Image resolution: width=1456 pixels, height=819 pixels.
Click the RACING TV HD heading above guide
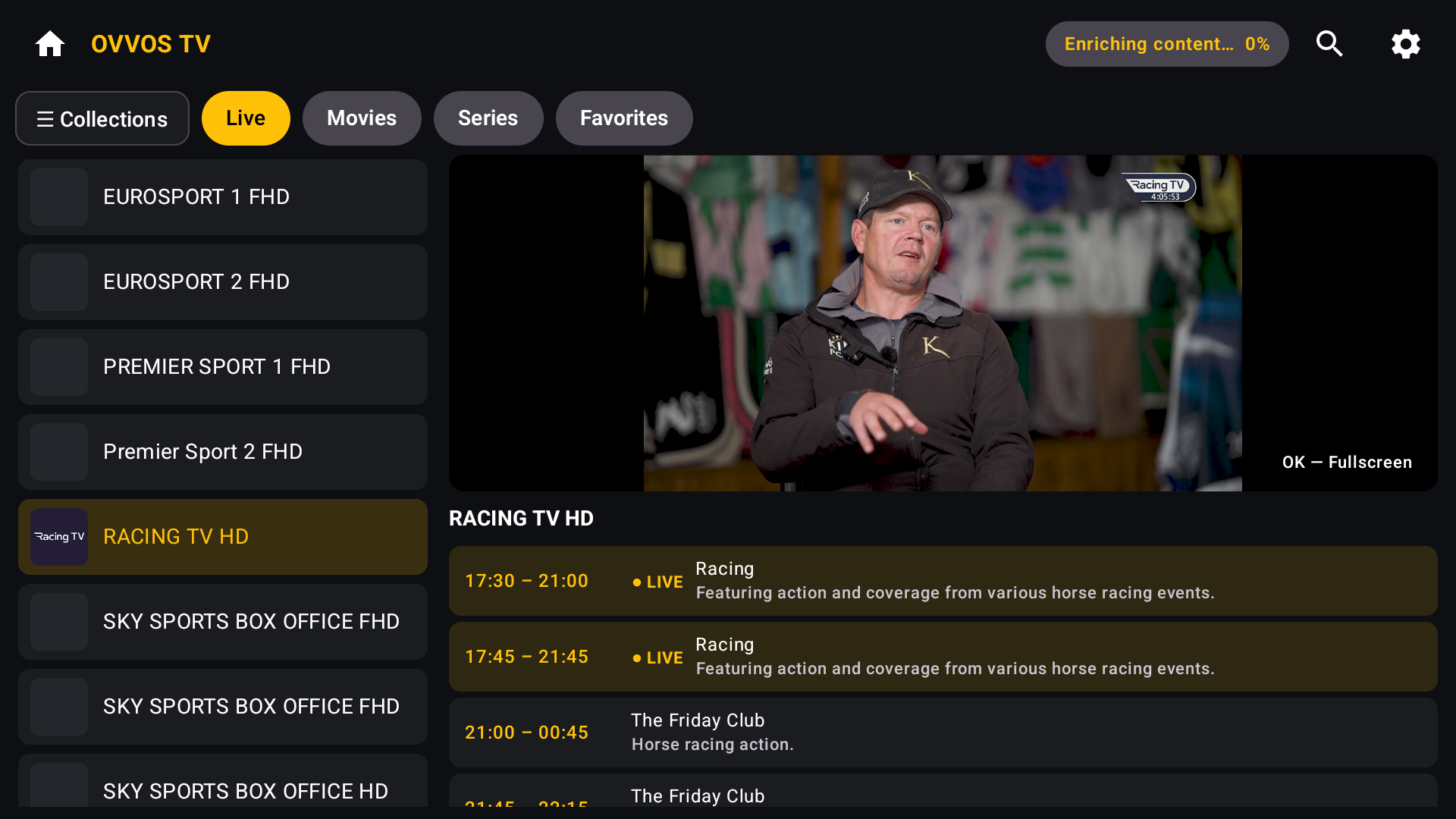click(521, 519)
